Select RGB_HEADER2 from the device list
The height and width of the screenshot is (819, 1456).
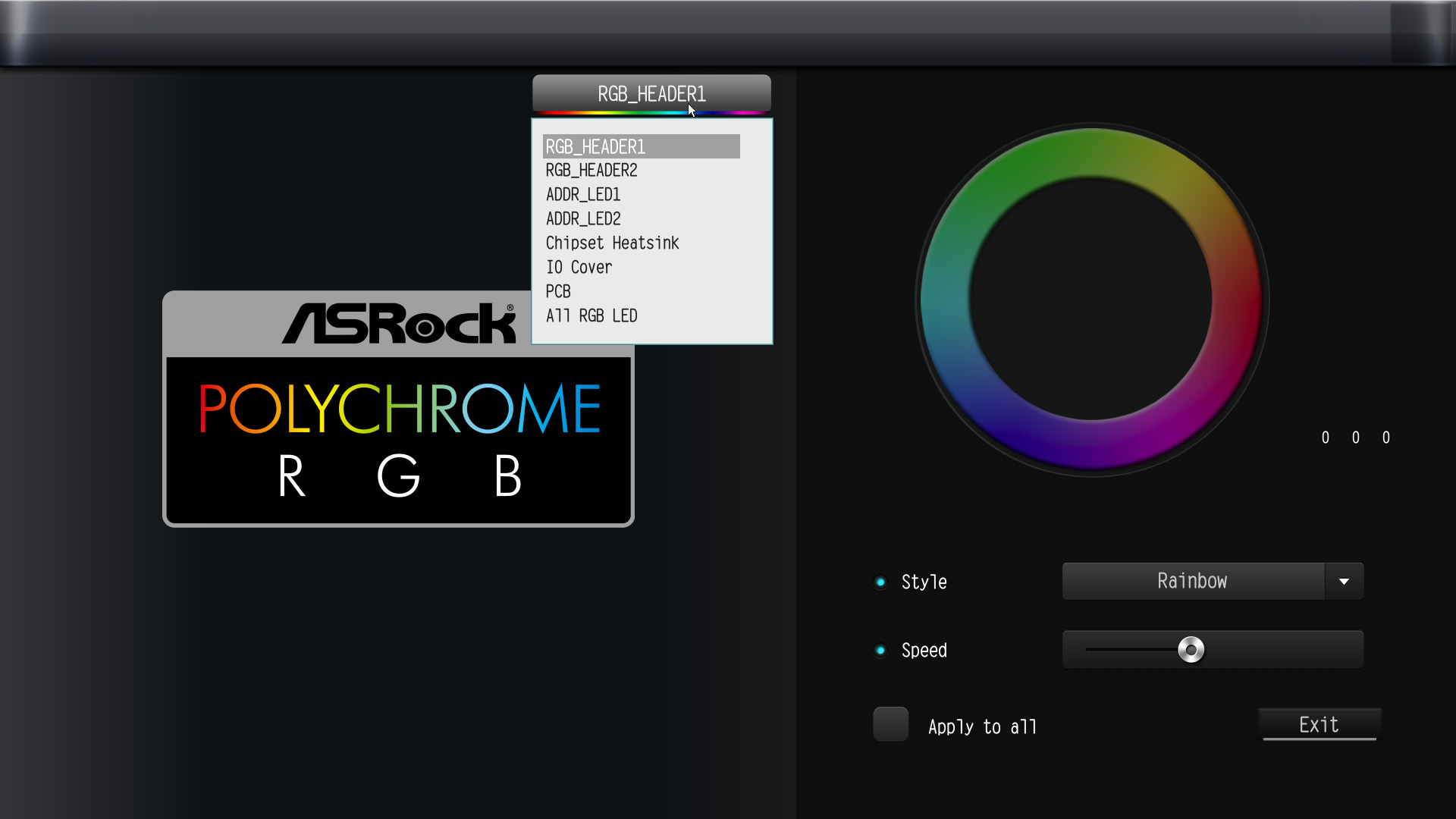591,170
